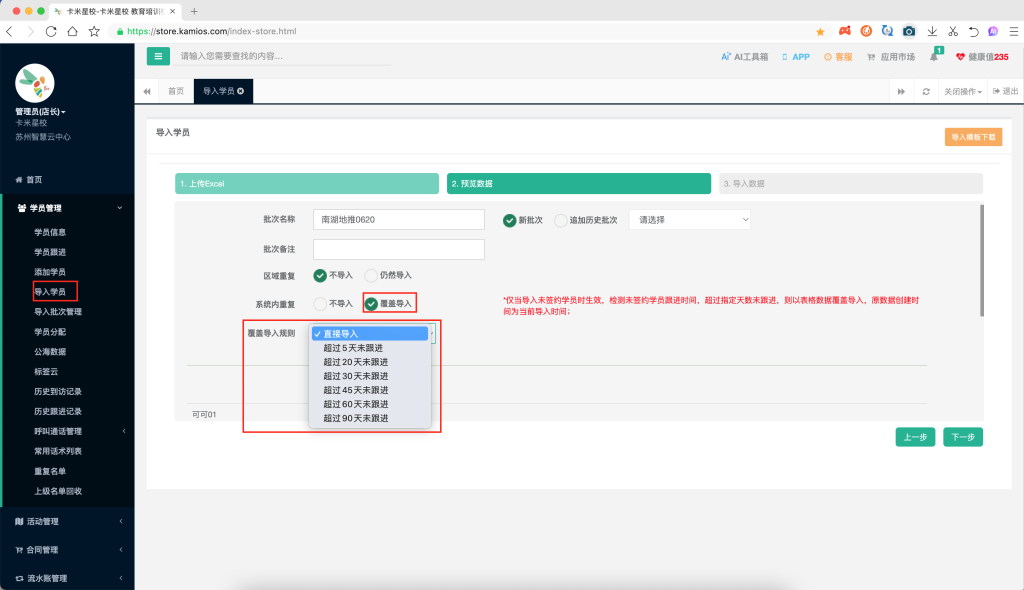Open 添加学员 in sidebar
1024x590 pixels.
50,272
